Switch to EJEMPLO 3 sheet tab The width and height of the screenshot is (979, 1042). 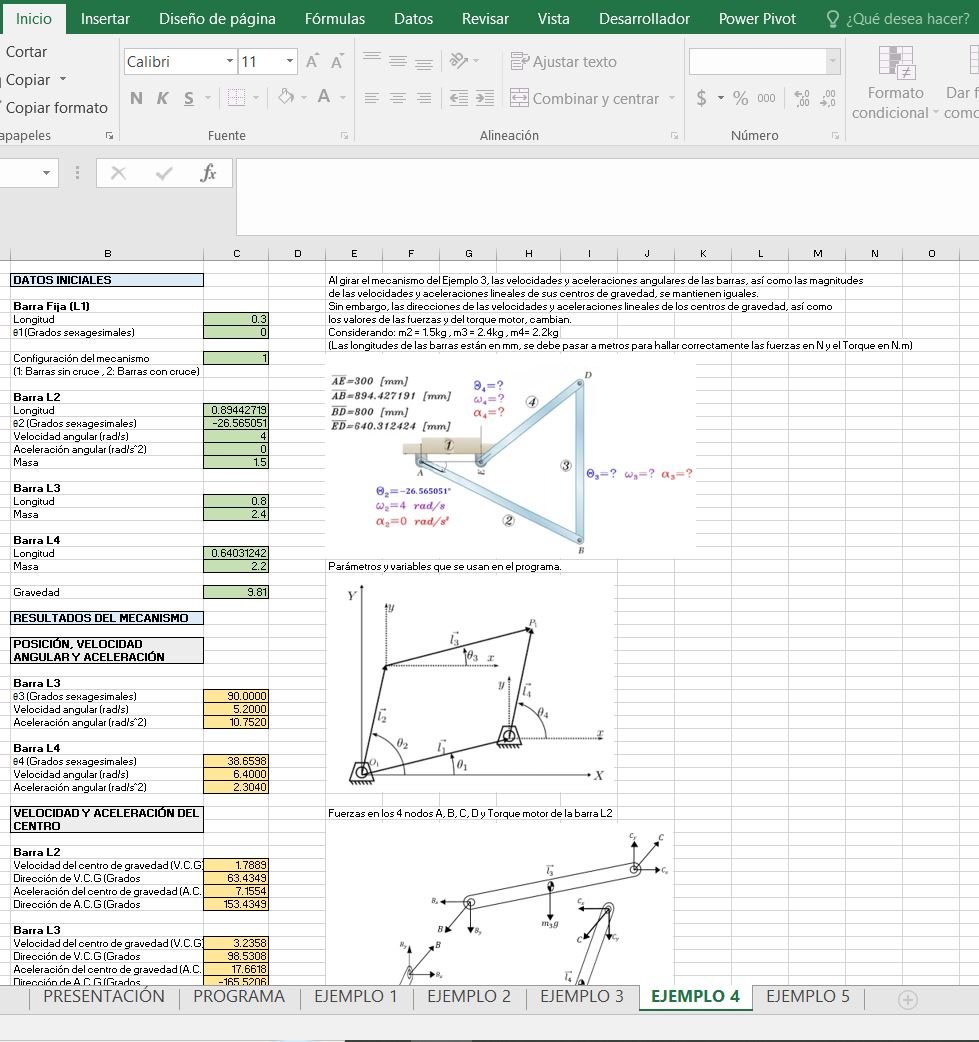pos(582,996)
